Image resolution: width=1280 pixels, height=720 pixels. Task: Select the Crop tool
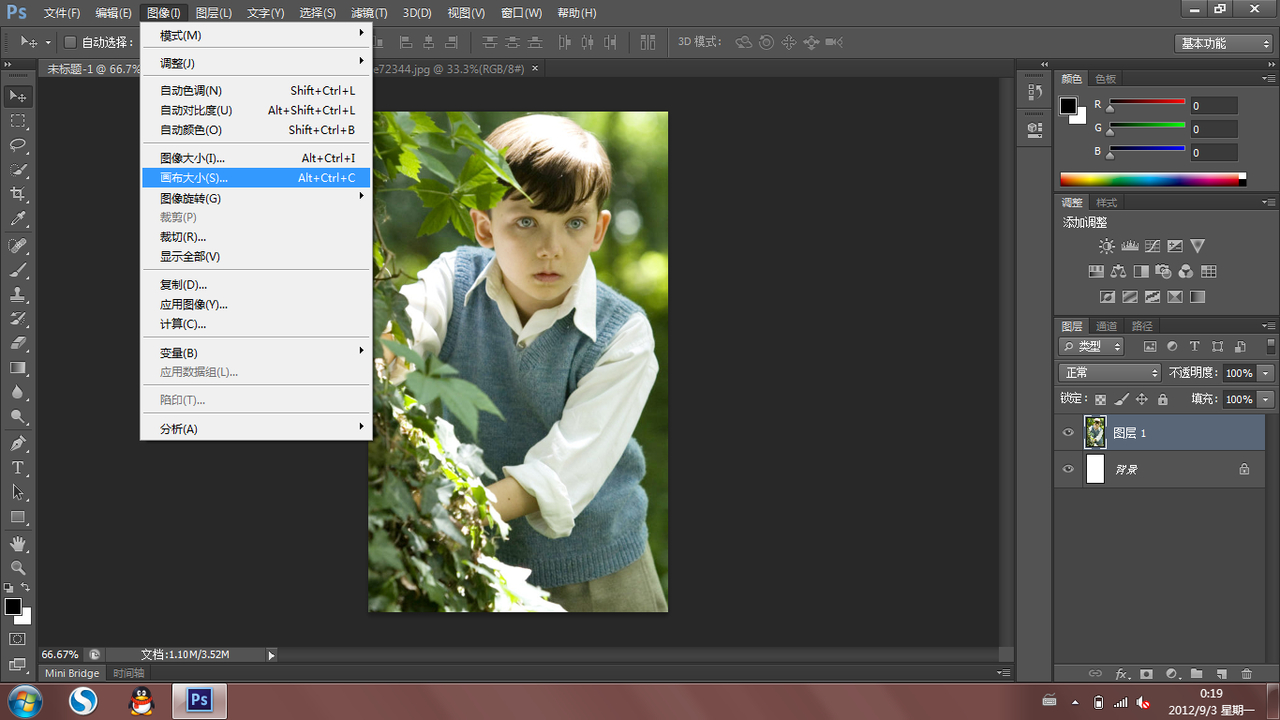click(x=18, y=194)
